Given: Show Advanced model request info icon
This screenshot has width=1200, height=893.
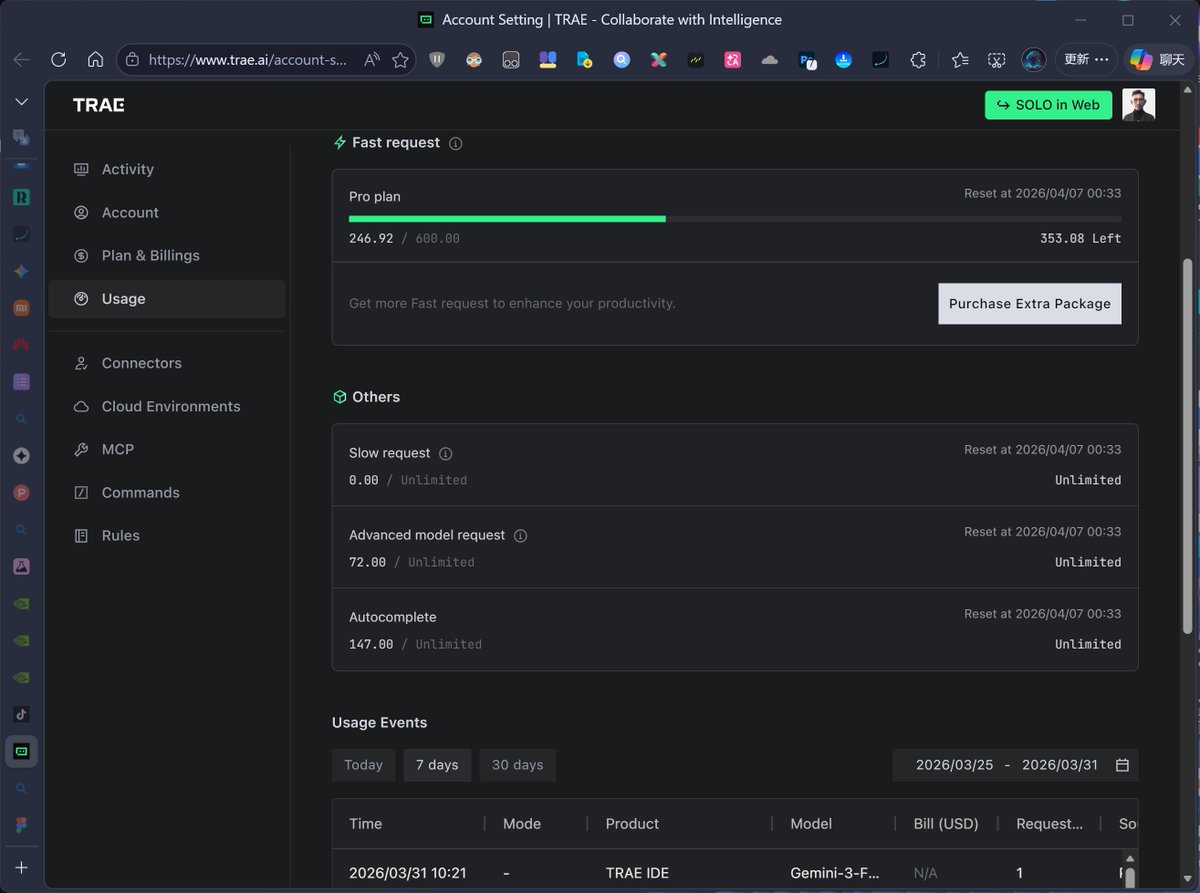Looking at the screenshot, I should (x=520, y=535).
